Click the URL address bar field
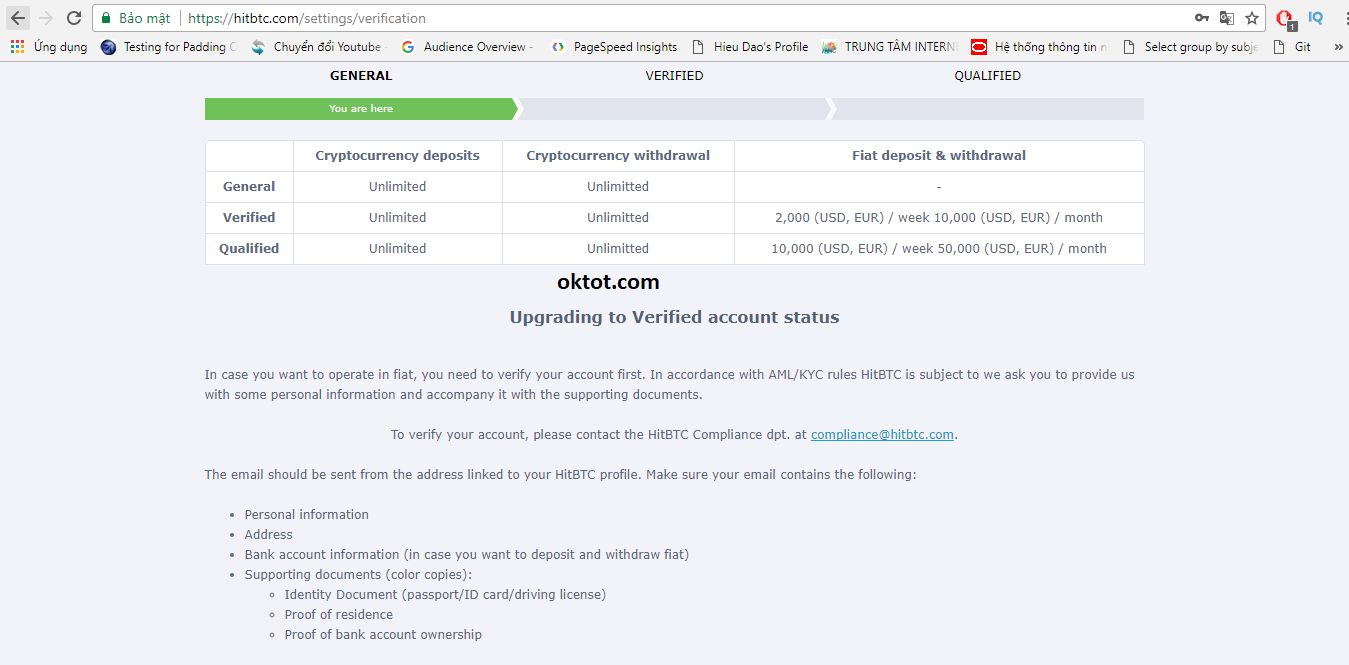 coord(650,18)
